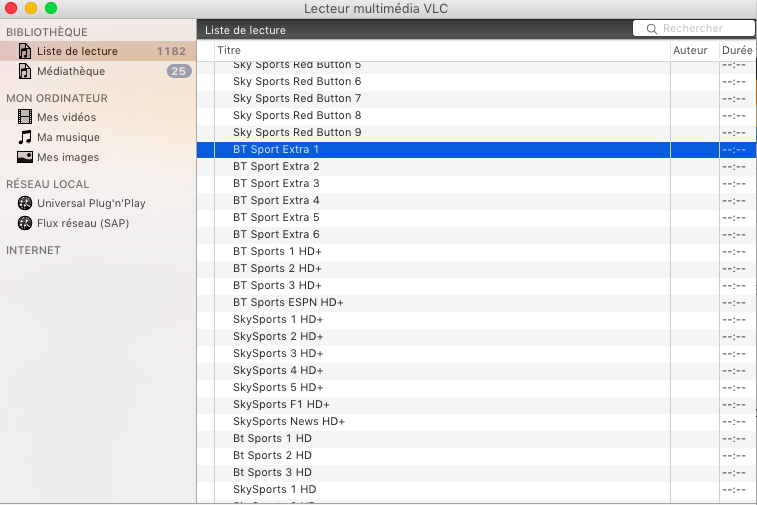Click the 1182 playlist item count badge
Screen dimensions: 757x505
pos(171,51)
